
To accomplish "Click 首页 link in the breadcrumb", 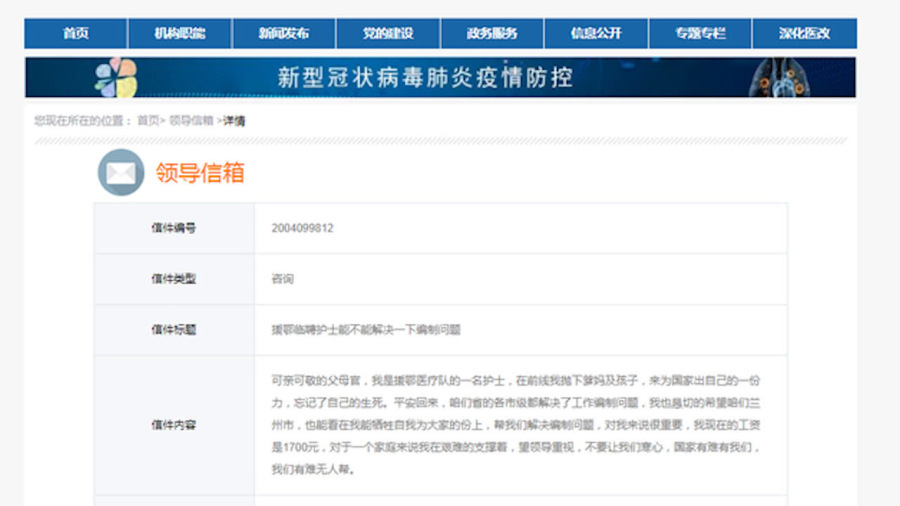I will coord(148,121).
